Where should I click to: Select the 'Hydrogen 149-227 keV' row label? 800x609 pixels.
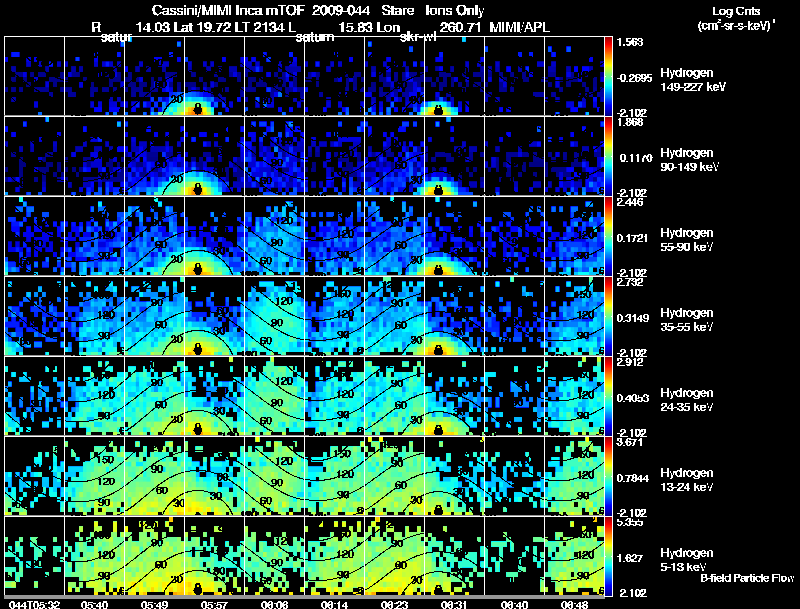(692, 80)
